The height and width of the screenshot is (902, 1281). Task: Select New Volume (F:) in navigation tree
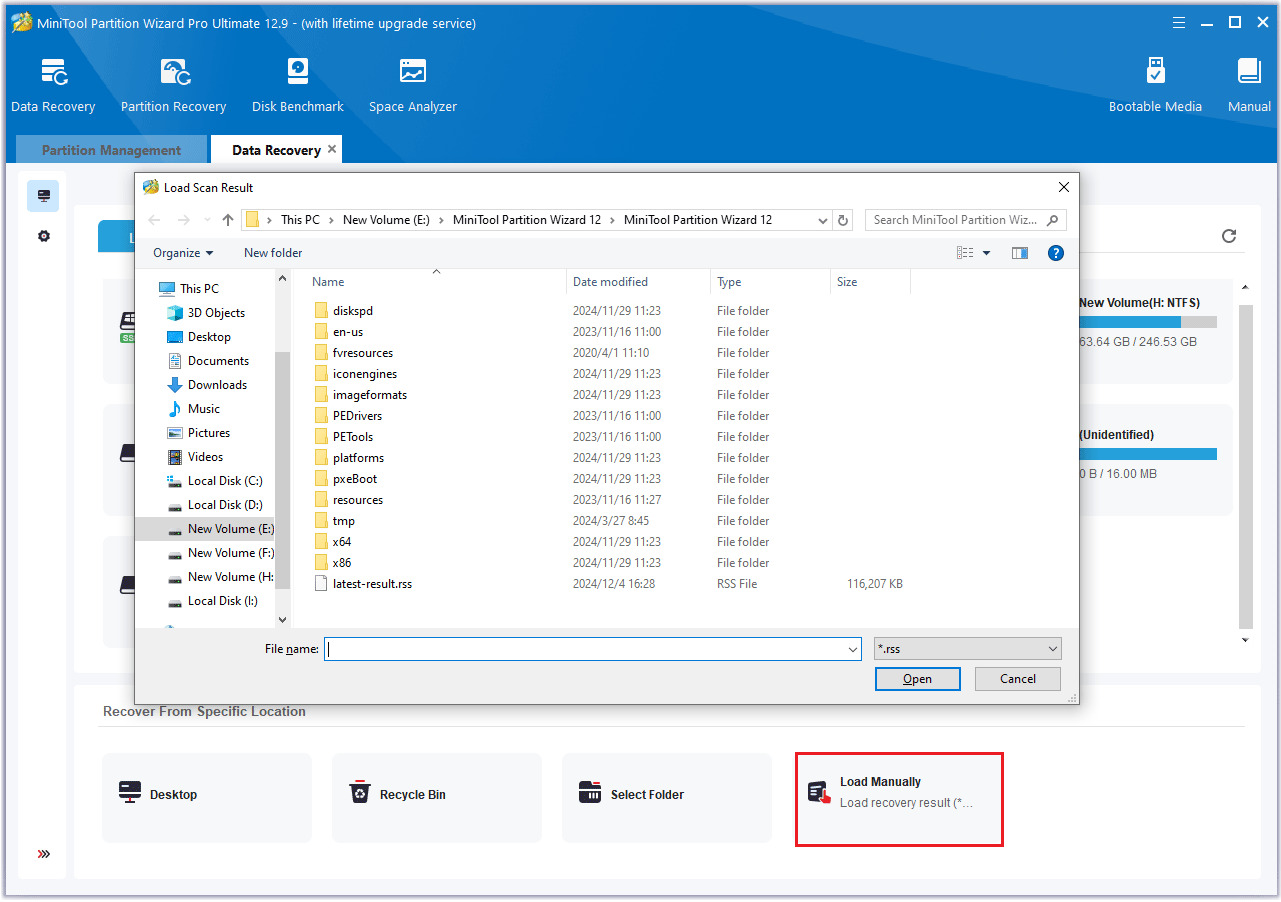230,553
